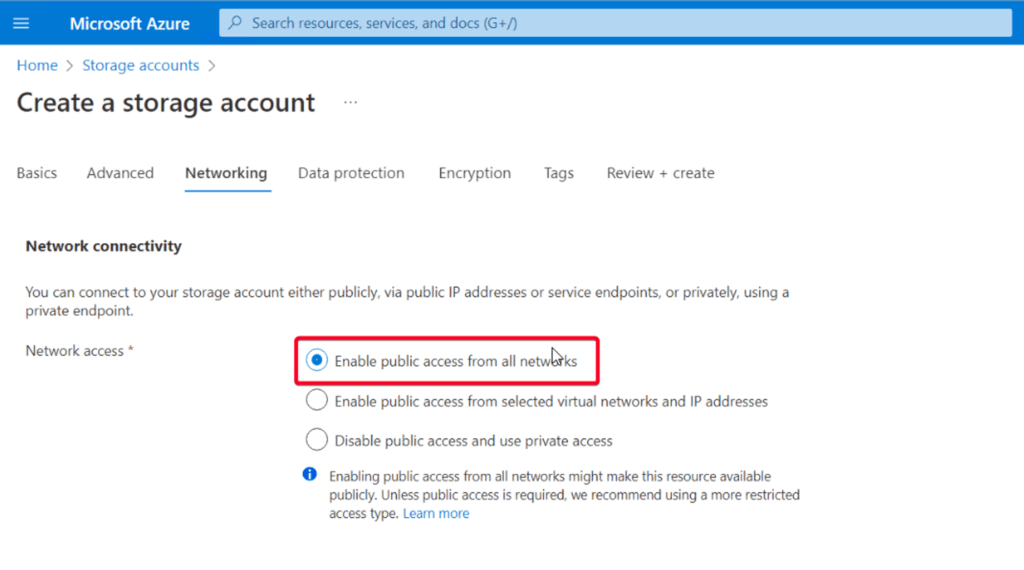Switch to the Advanced tab
1024x570 pixels.
coord(120,173)
